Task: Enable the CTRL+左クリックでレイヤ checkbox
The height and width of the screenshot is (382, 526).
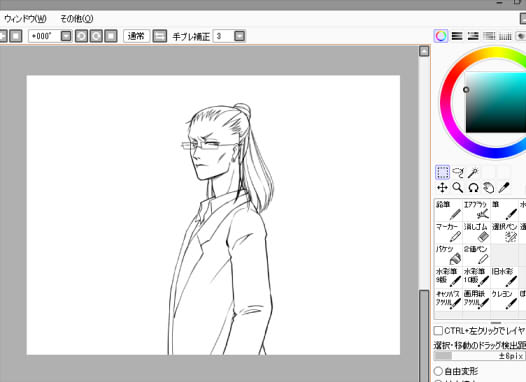Action: pyautogui.click(x=438, y=331)
